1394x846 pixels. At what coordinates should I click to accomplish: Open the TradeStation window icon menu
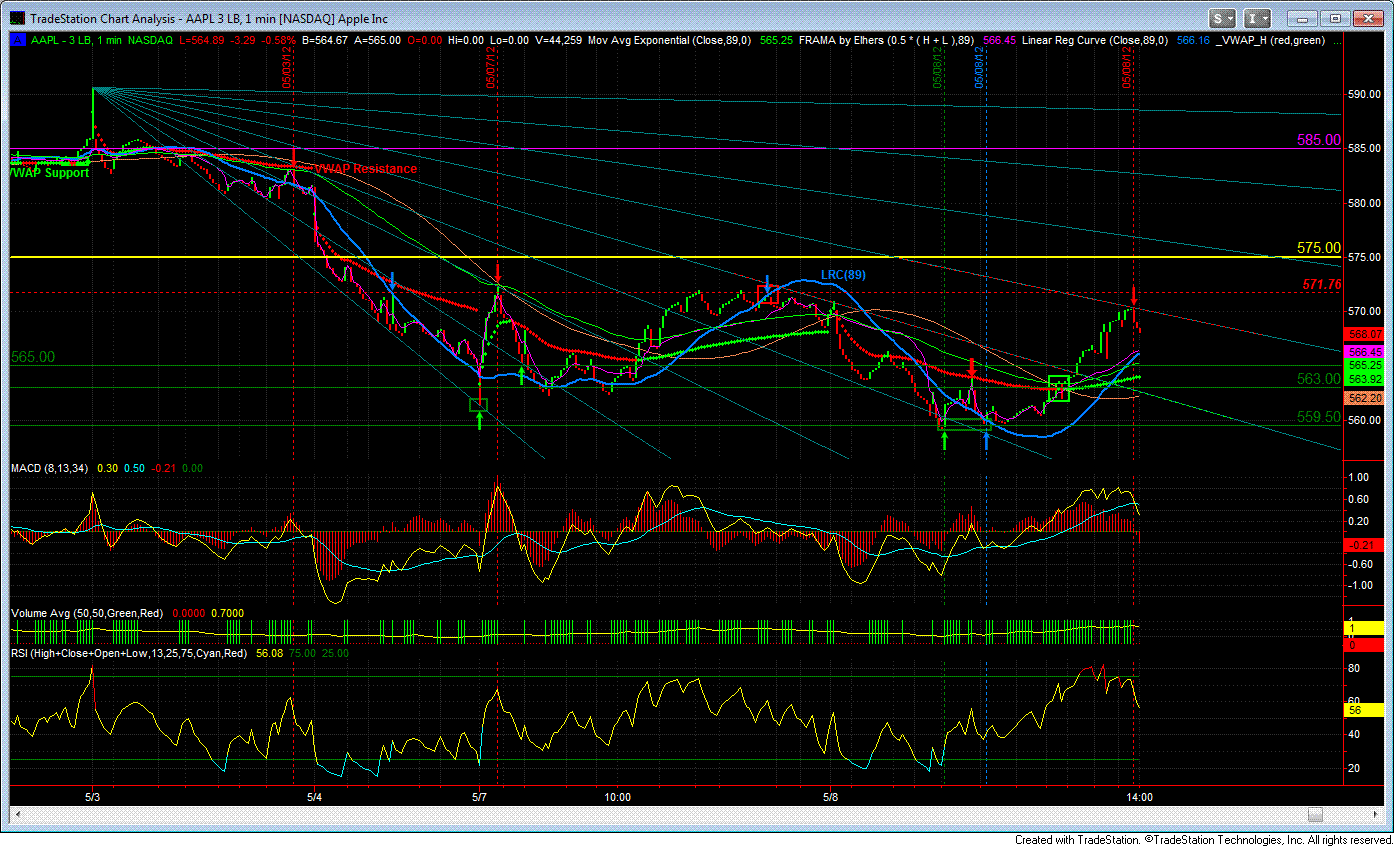tap(17, 18)
